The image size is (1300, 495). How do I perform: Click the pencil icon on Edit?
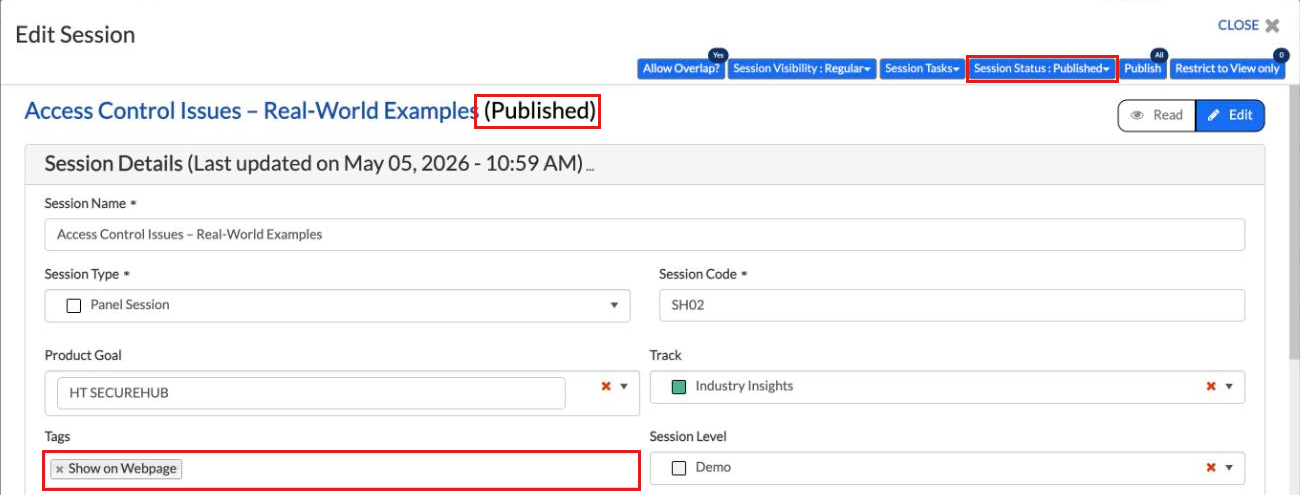(1214, 115)
